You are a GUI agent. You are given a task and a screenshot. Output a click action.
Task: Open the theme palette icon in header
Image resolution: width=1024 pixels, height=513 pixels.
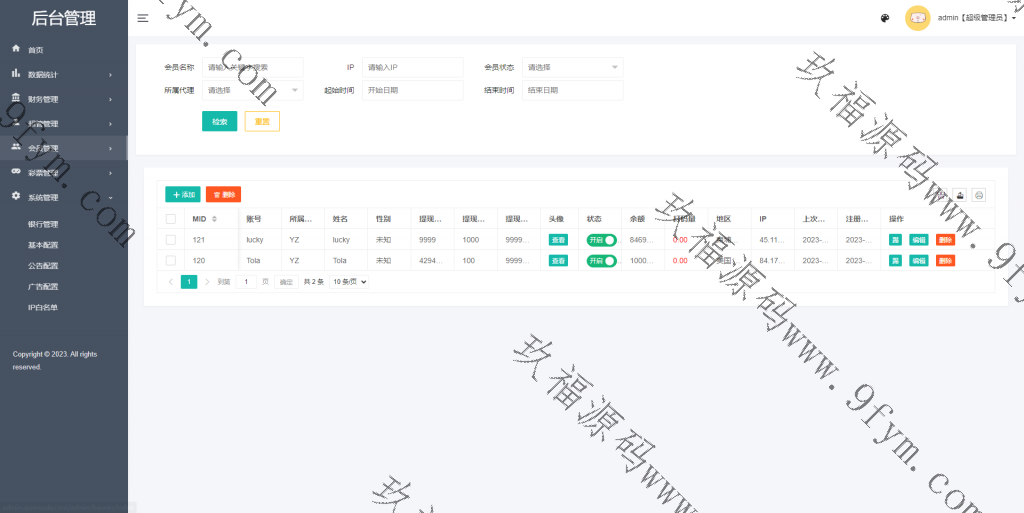point(885,18)
